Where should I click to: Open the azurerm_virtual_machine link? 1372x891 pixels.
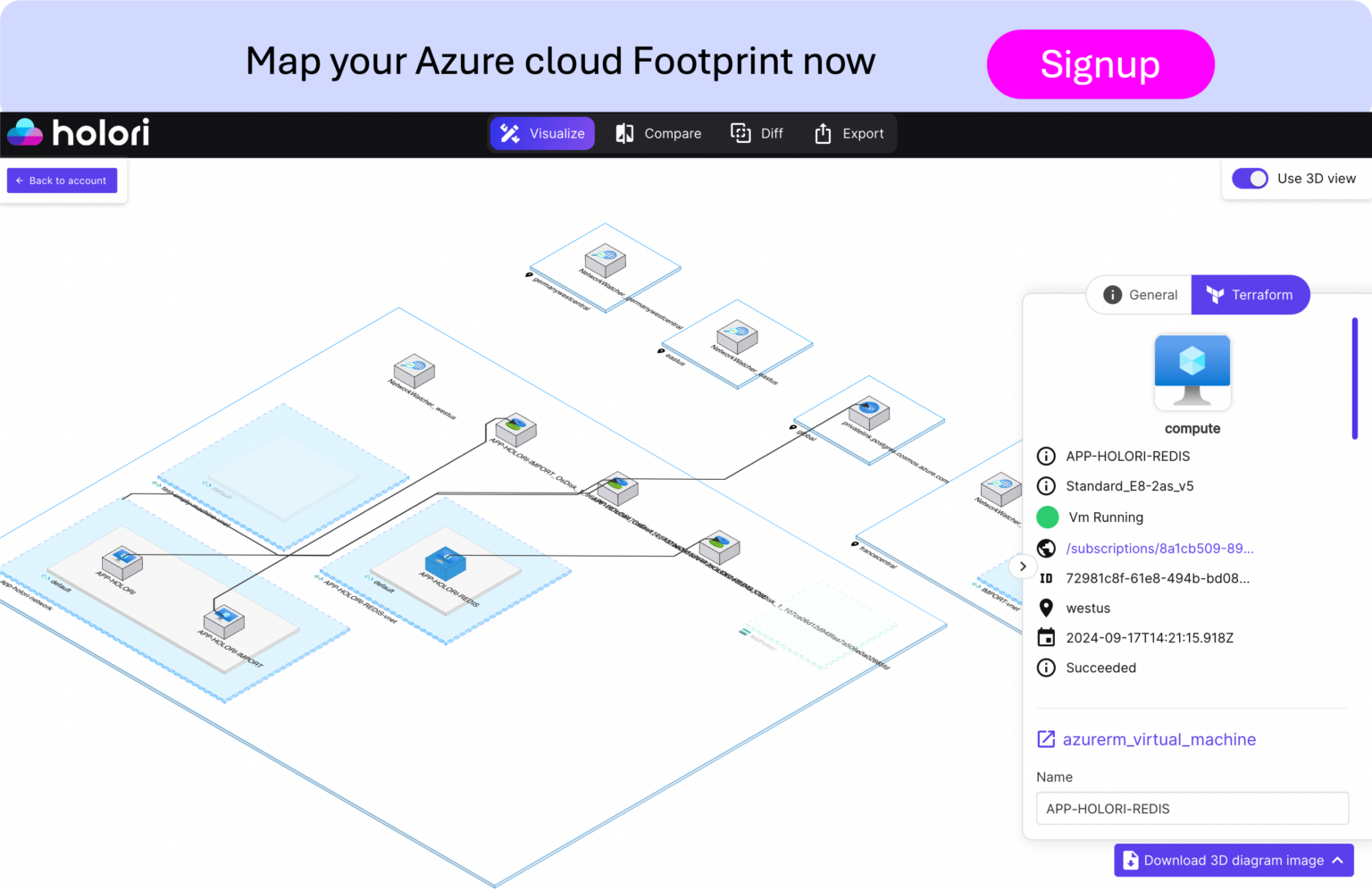[x=1159, y=739]
